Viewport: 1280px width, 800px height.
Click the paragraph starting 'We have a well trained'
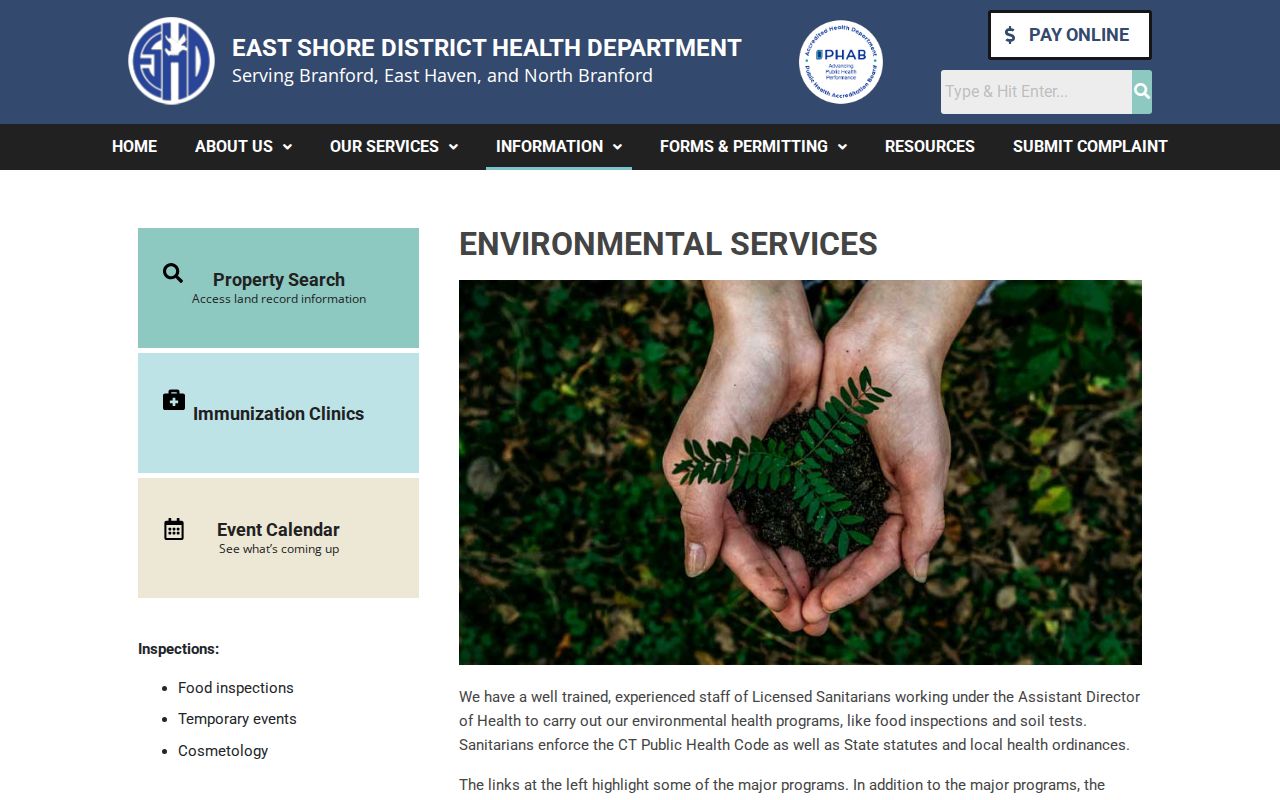(x=800, y=721)
